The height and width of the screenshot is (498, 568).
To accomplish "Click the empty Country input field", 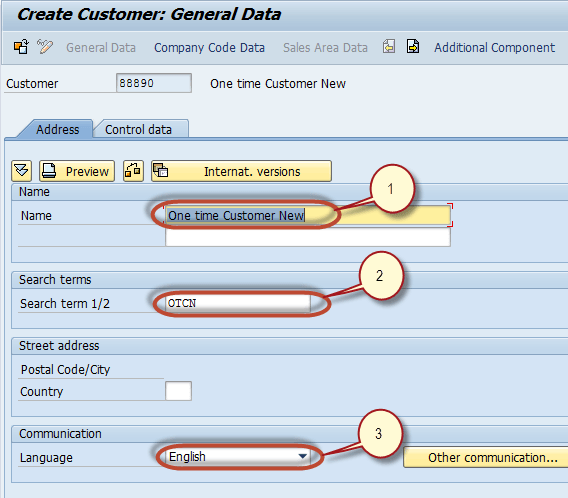I will tap(178, 391).
